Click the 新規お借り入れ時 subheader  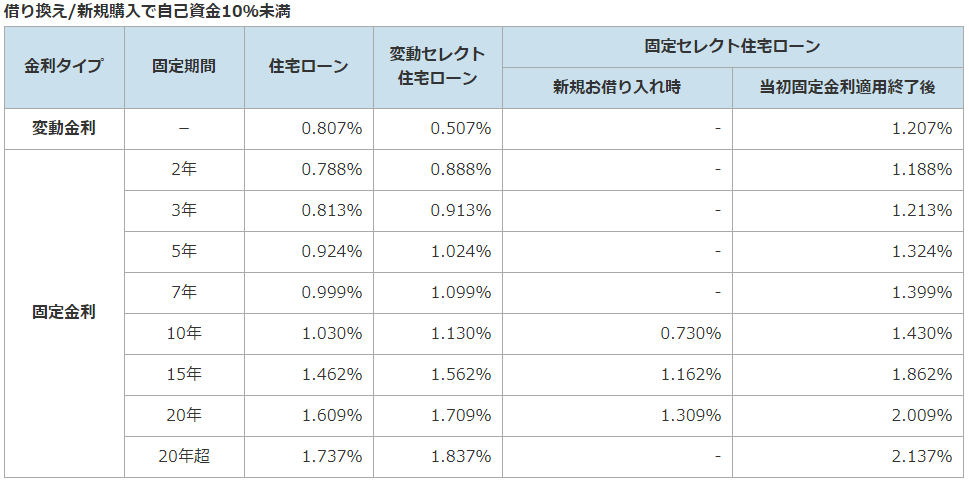pyautogui.click(x=617, y=88)
